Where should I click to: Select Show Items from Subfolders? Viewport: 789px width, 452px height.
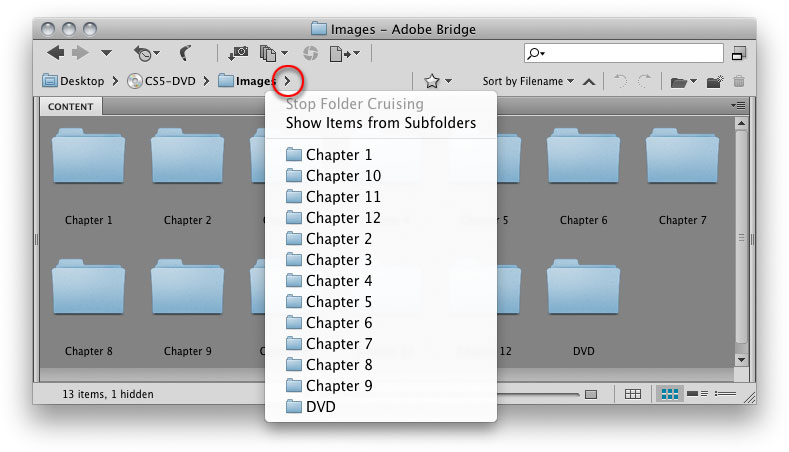381,123
